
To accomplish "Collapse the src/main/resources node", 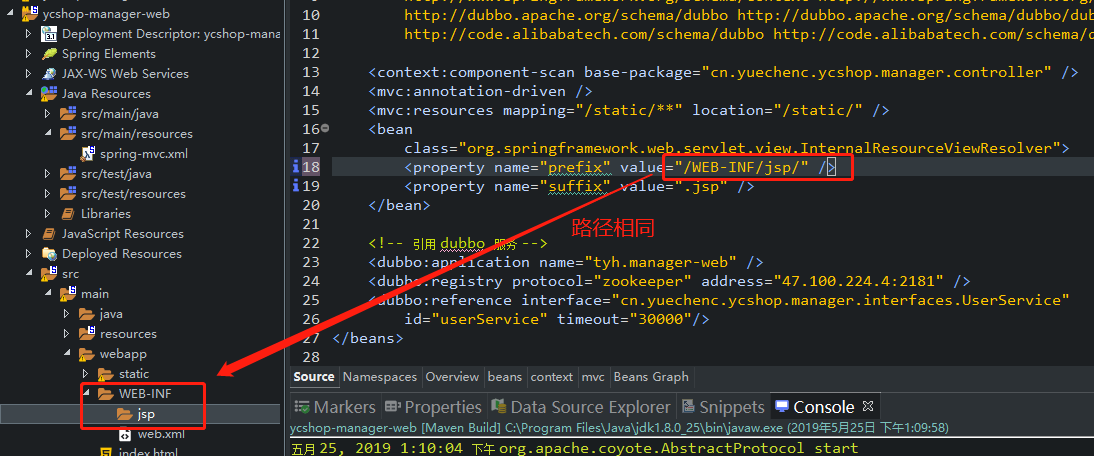I will pos(47,134).
